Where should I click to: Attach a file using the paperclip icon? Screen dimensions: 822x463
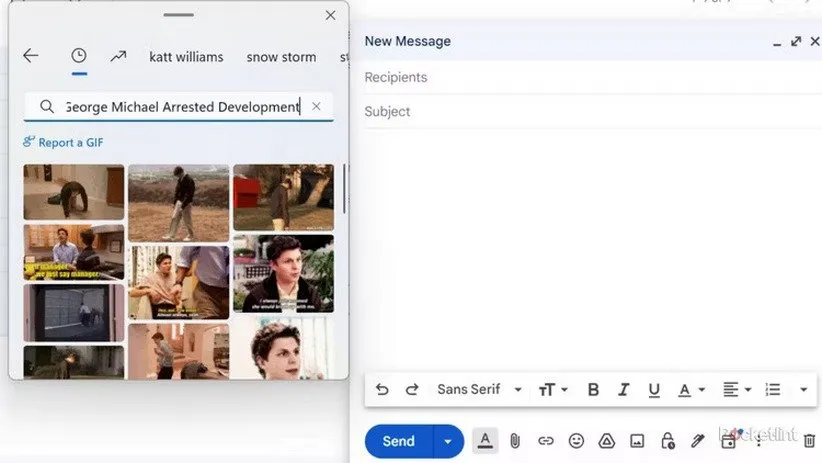[515, 441]
